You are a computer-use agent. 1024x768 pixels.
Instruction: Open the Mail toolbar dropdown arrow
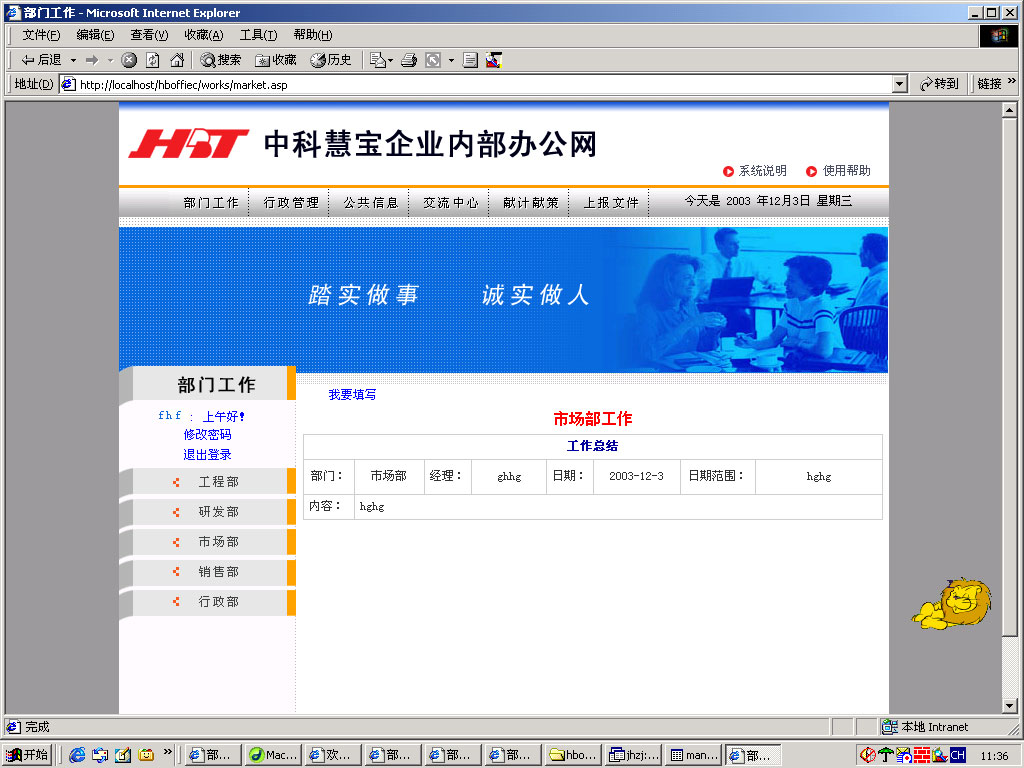(390, 60)
